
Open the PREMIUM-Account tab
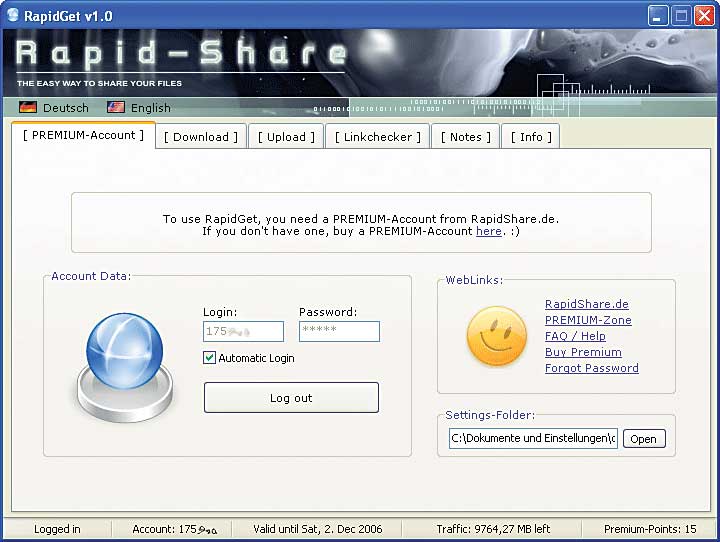(84, 136)
